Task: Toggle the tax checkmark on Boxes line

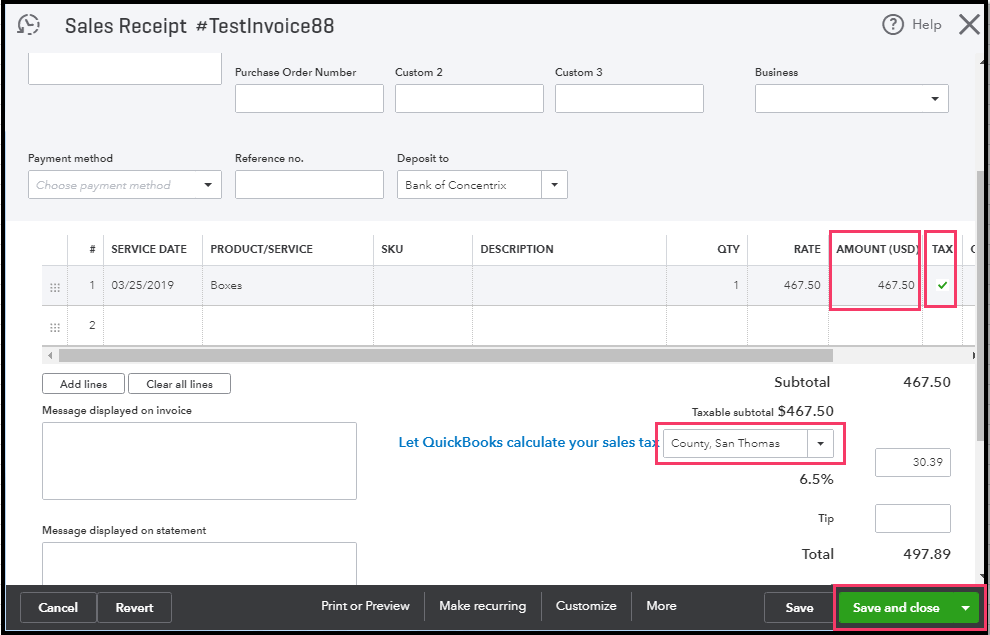Action: click(941, 286)
